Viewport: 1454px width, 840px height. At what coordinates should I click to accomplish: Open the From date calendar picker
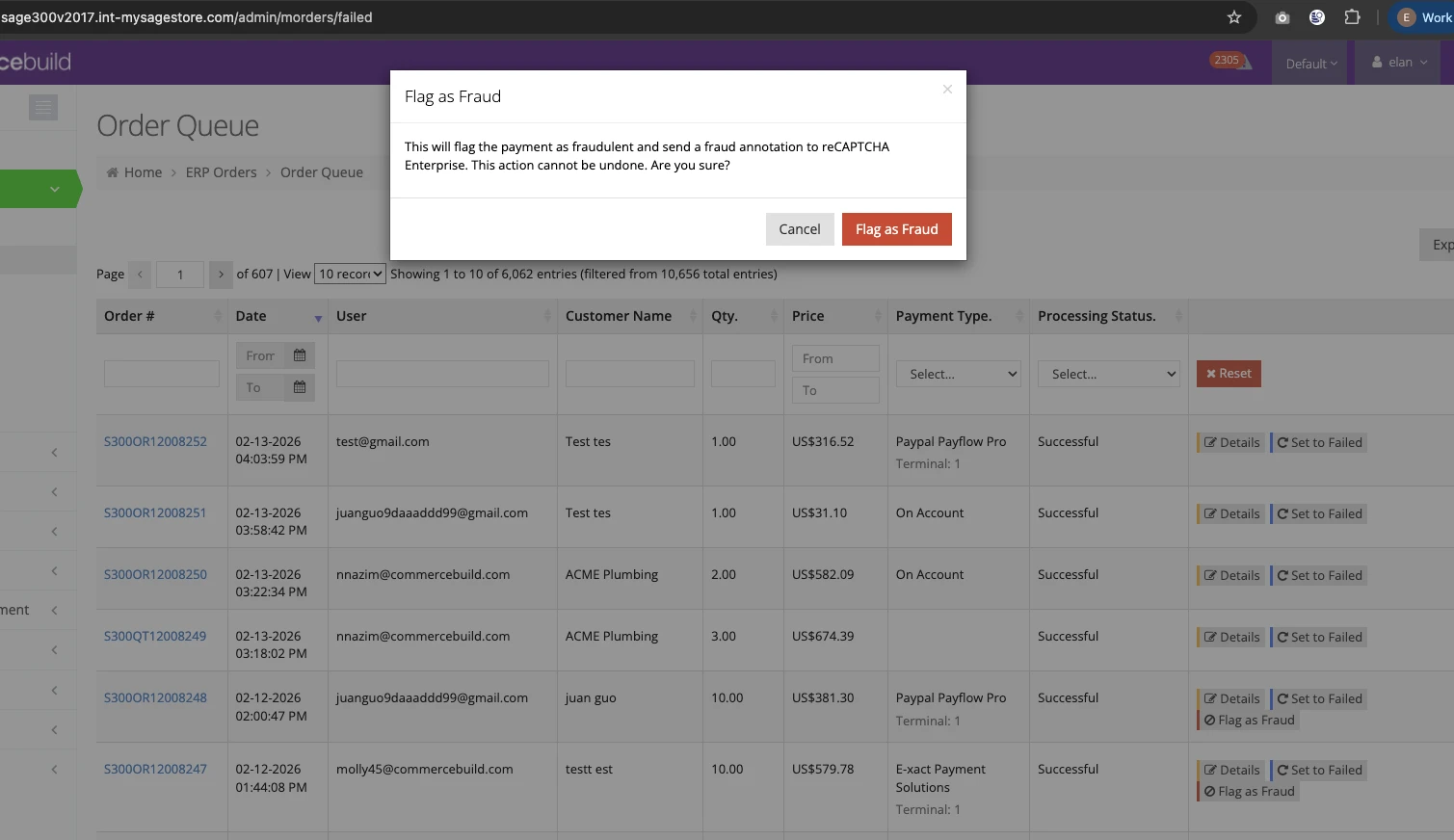[x=300, y=355]
